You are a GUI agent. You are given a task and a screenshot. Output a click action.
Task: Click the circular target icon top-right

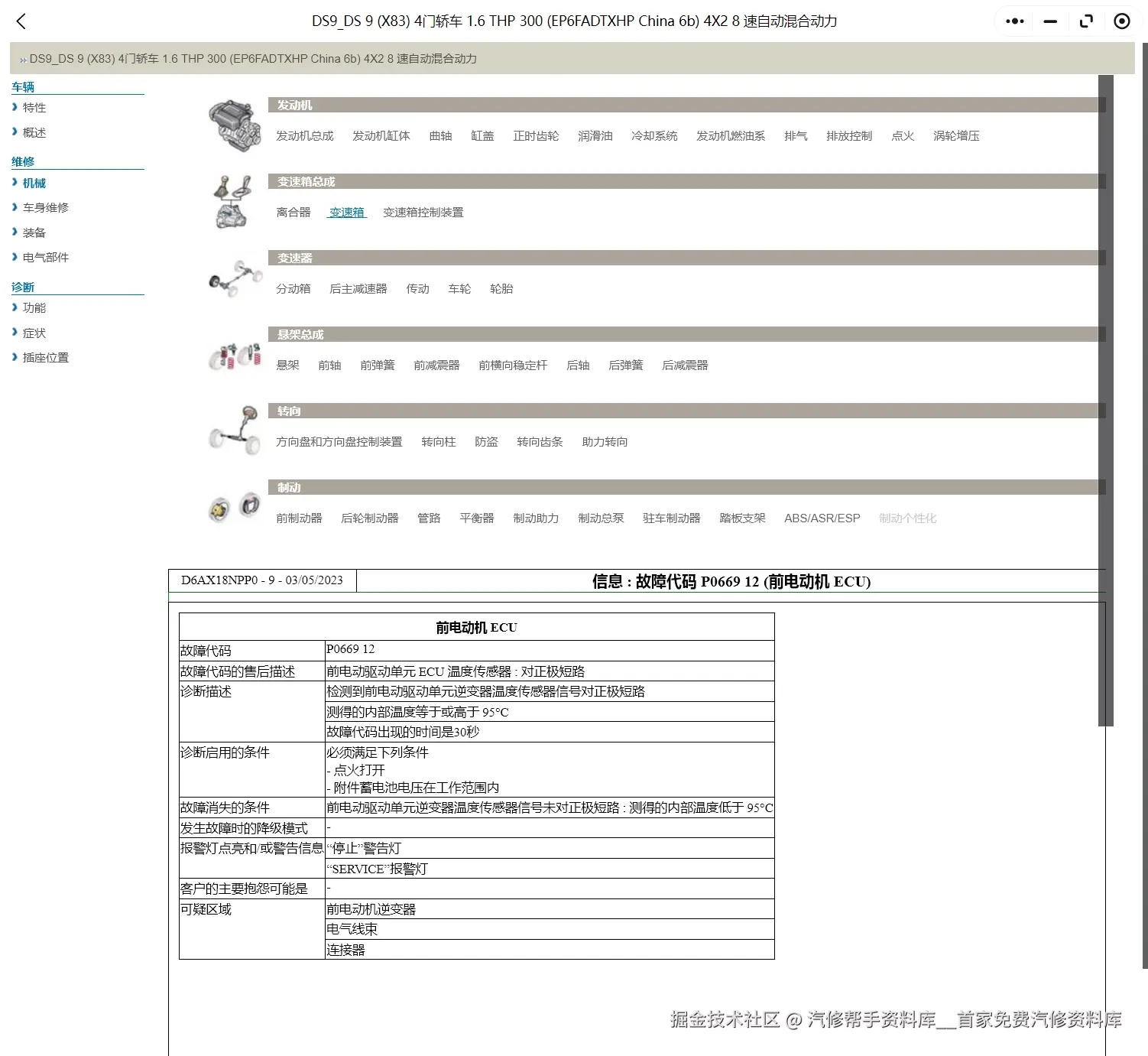[1121, 21]
